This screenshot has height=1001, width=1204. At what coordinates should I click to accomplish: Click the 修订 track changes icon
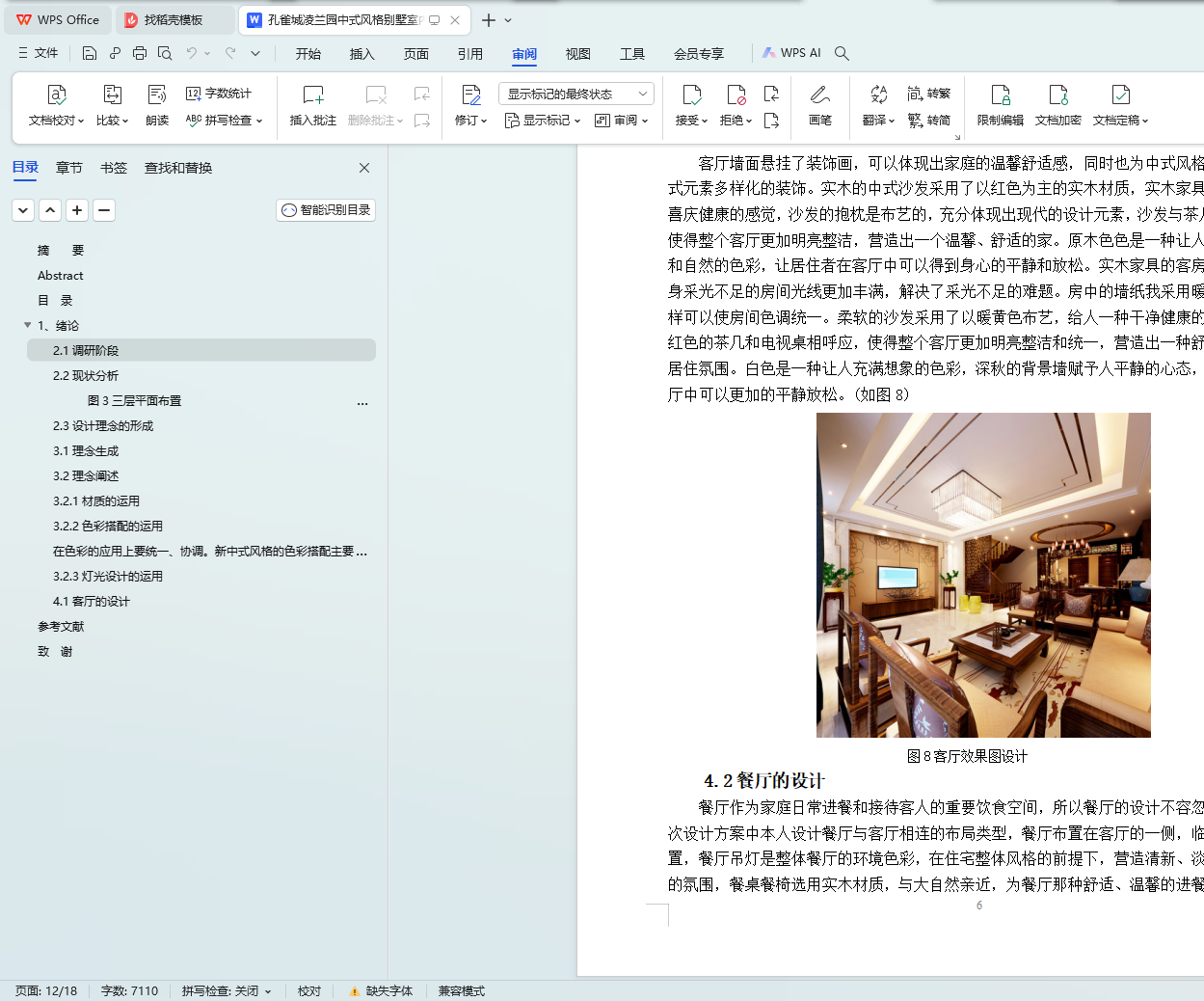[471, 95]
